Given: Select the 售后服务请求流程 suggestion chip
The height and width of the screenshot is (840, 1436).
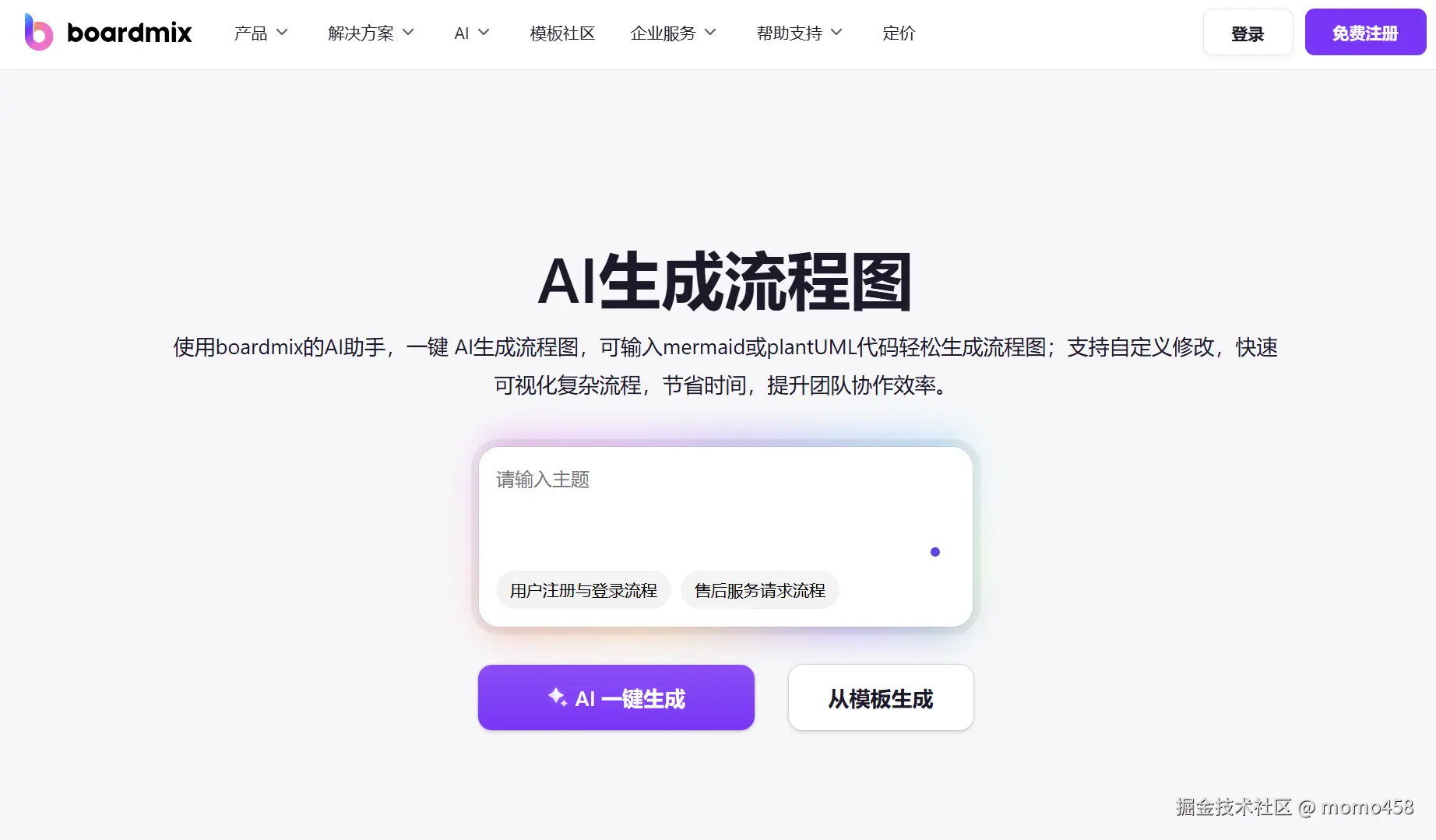Looking at the screenshot, I should [760, 590].
